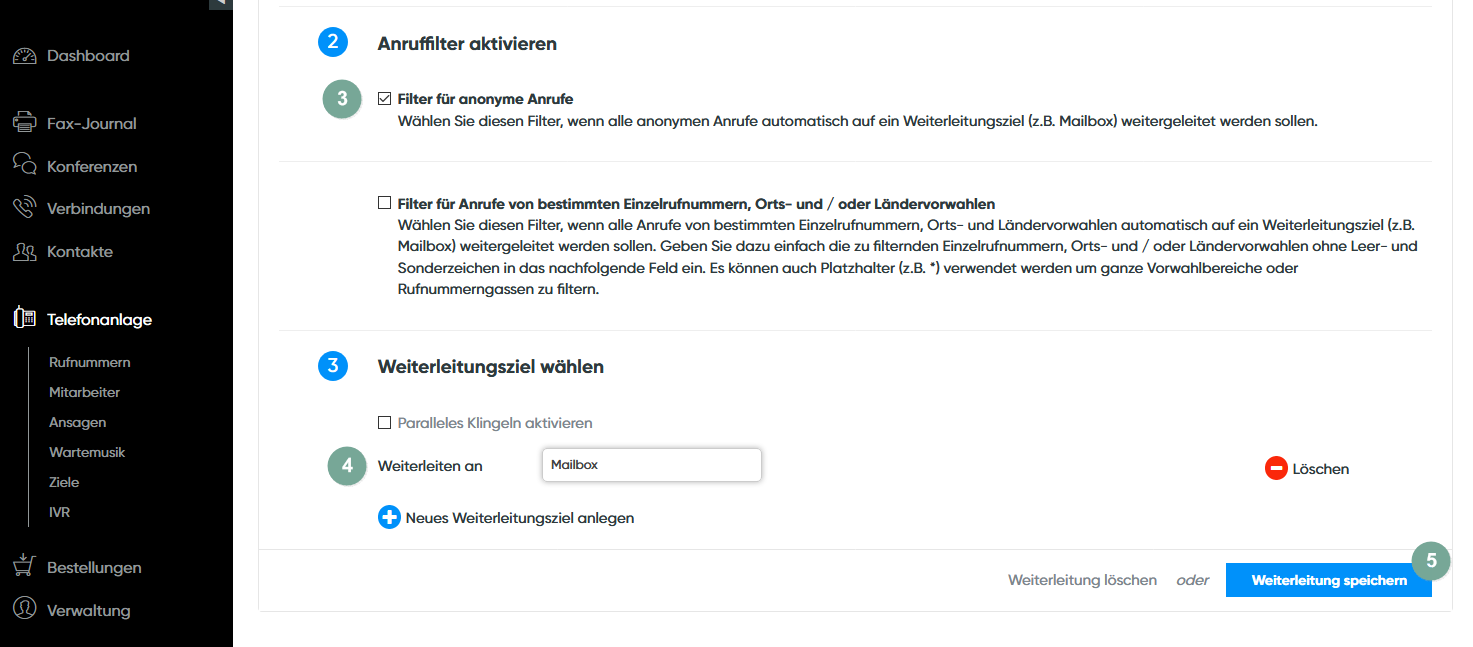
Task: Collapse the sidebar with top arrow
Action: tap(220, 3)
